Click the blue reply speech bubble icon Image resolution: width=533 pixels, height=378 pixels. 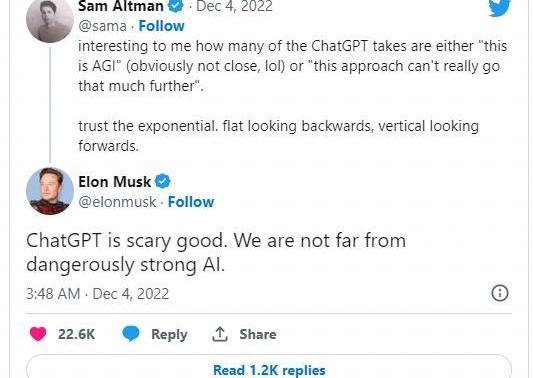131,333
